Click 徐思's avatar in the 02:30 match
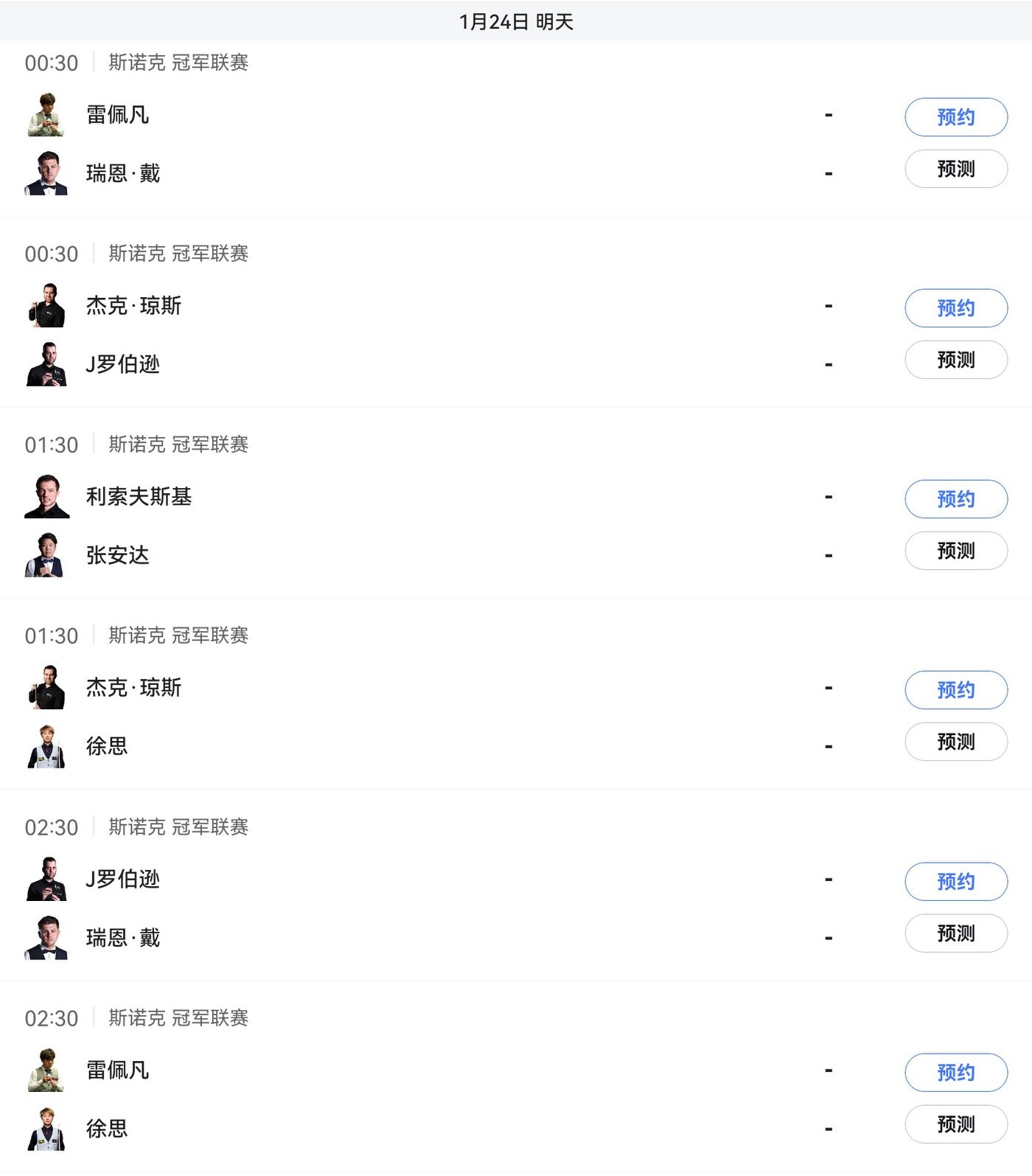 pos(46,1129)
